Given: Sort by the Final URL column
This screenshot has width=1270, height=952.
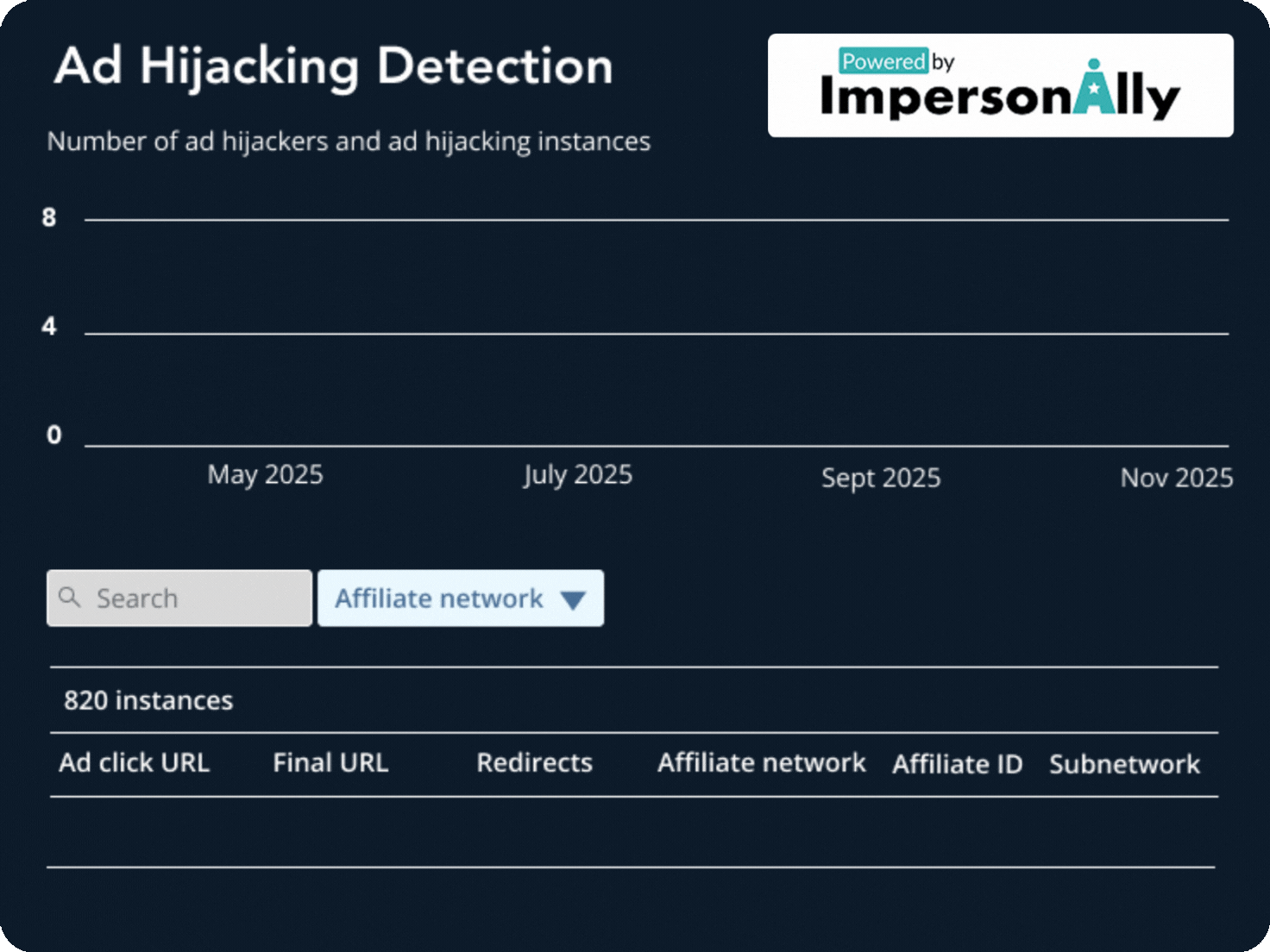Looking at the screenshot, I should coord(330,762).
